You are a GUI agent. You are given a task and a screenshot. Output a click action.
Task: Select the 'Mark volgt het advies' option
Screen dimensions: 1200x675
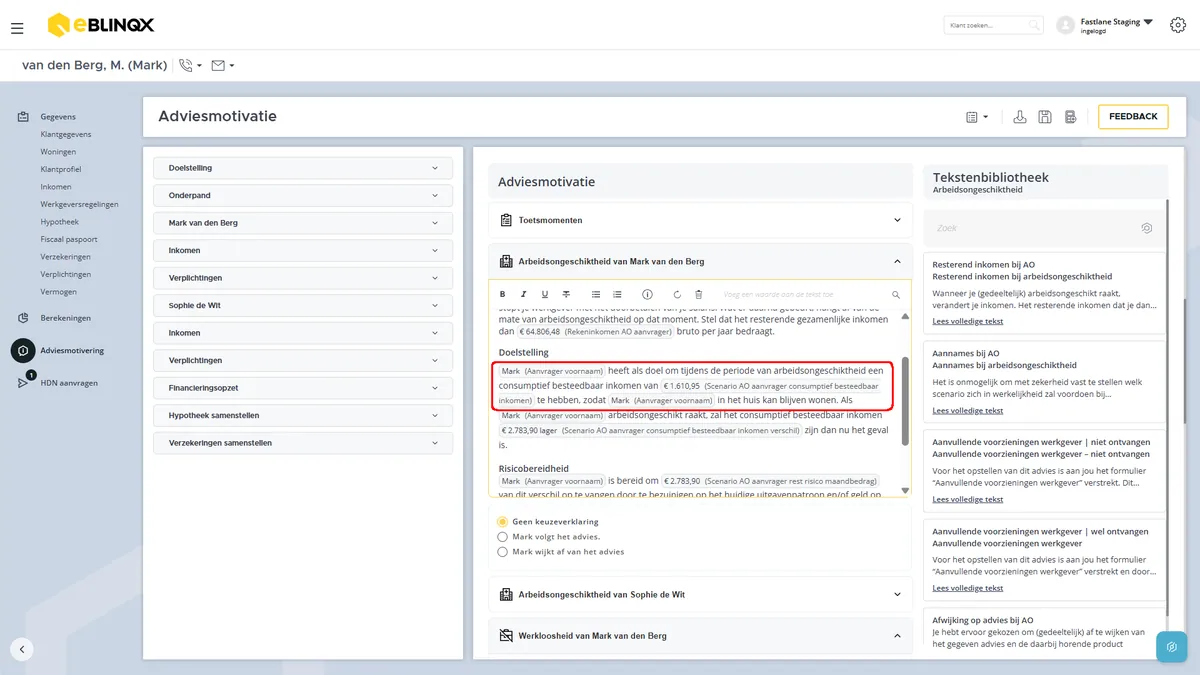[502, 537]
